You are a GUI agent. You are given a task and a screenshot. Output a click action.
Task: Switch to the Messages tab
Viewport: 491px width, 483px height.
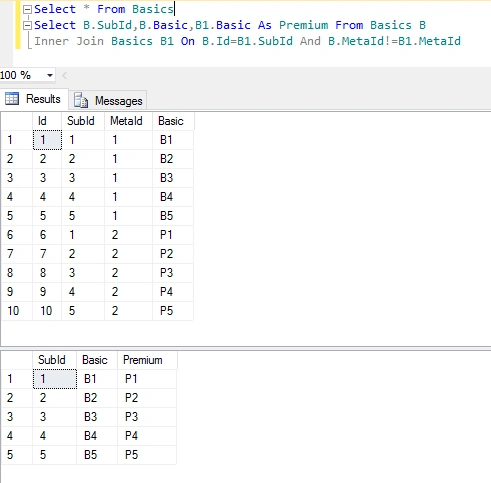tap(108, 100)
